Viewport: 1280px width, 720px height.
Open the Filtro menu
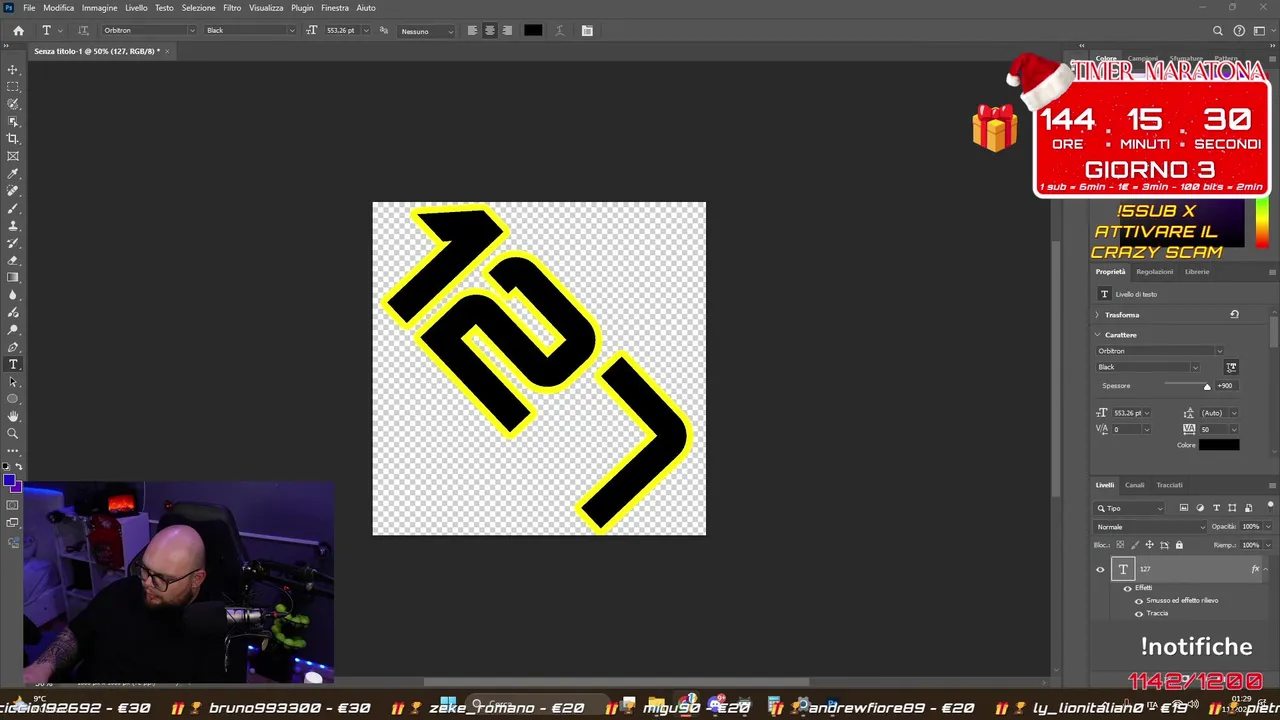coord(232,8)
